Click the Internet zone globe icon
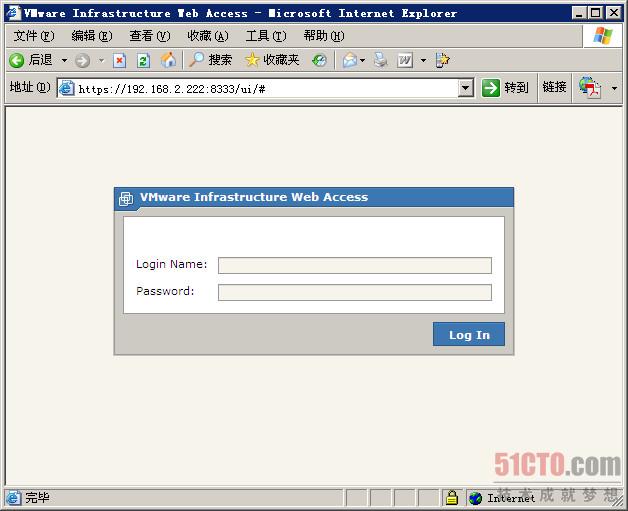Image resolution: width=628 pixels, height=511 pixels. [x=475, y=498]
